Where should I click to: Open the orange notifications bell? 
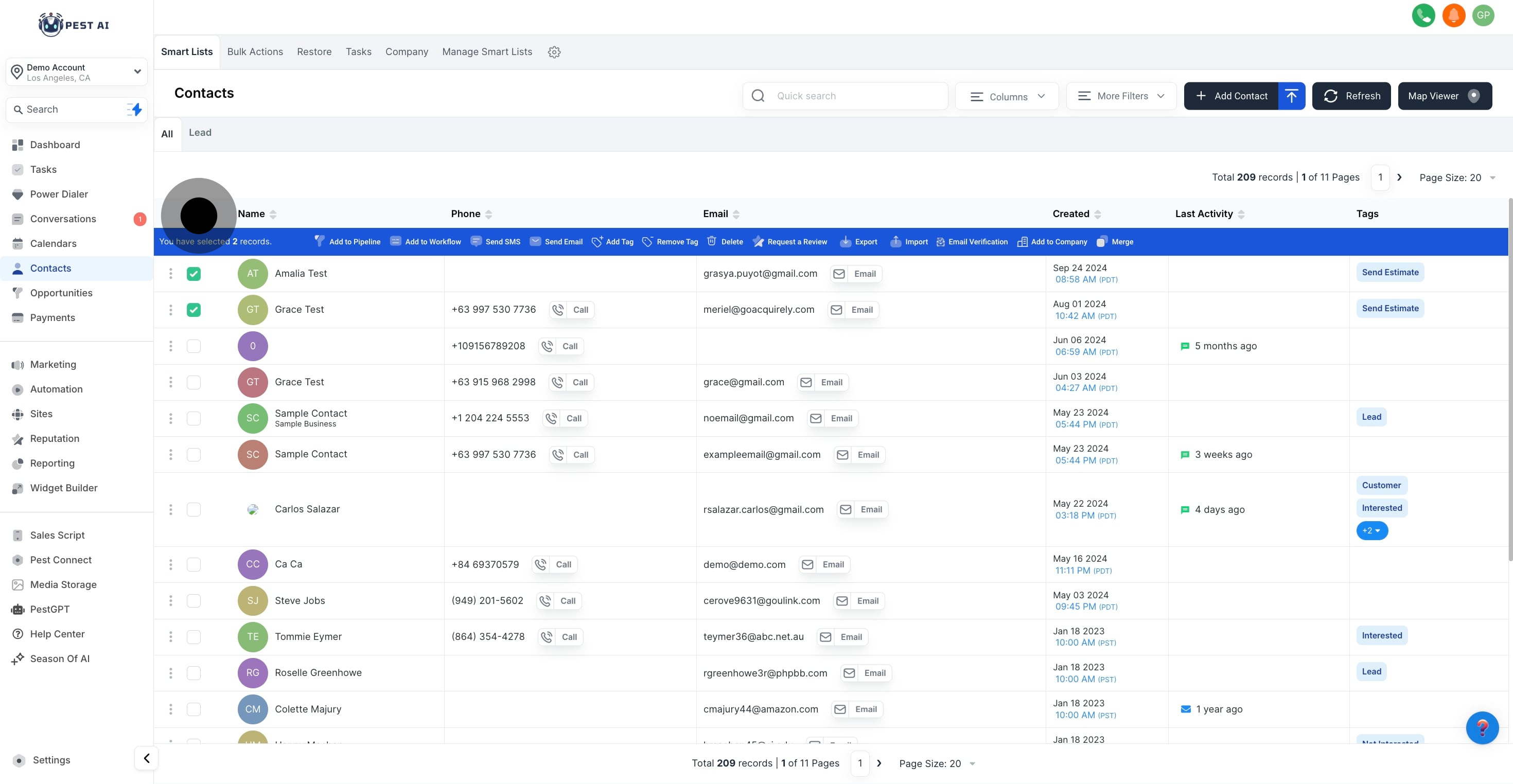point(1453,15)
